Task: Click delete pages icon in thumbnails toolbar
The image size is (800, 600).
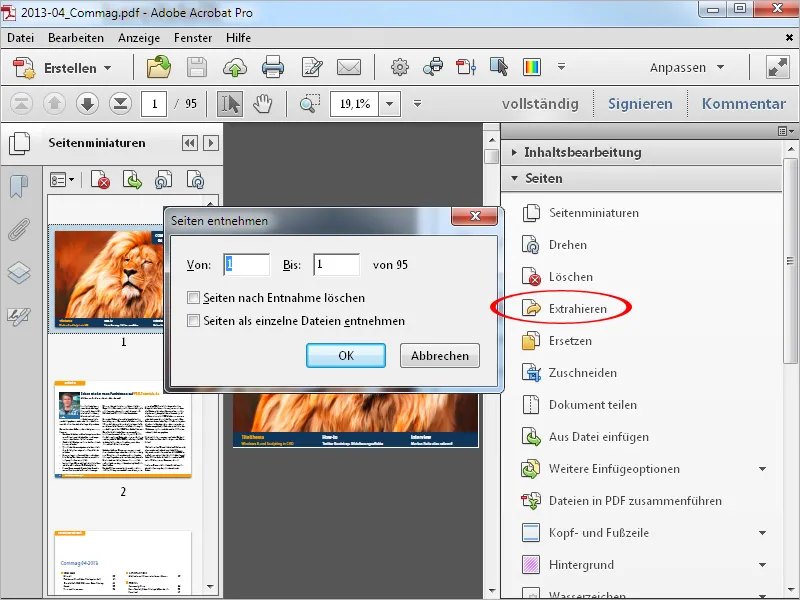Action: [101, 180]
